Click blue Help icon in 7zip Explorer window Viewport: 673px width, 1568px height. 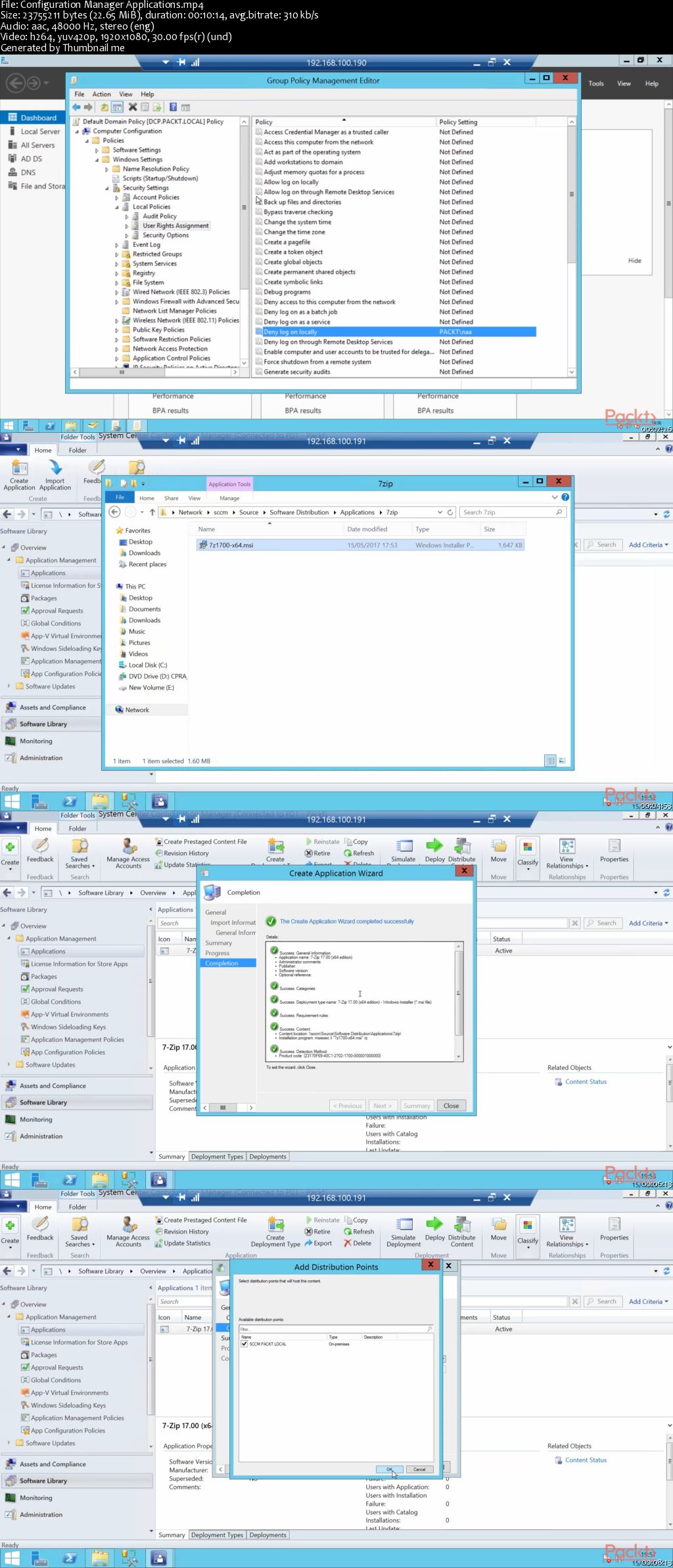pos(565,497)
